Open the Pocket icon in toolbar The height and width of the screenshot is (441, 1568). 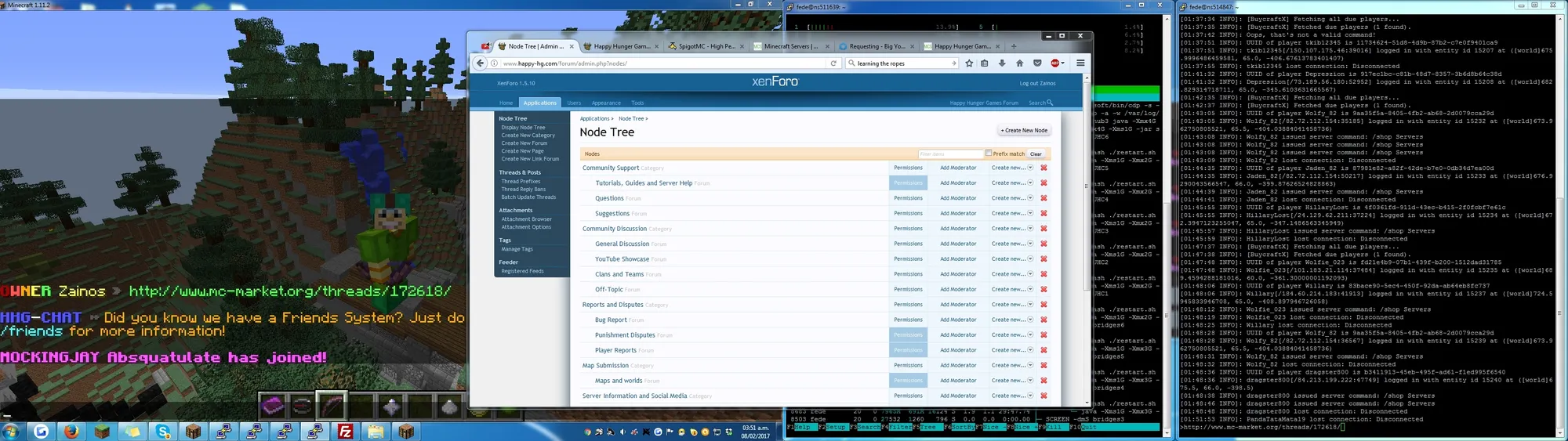pyautogui.click(x=1037, y=63)
